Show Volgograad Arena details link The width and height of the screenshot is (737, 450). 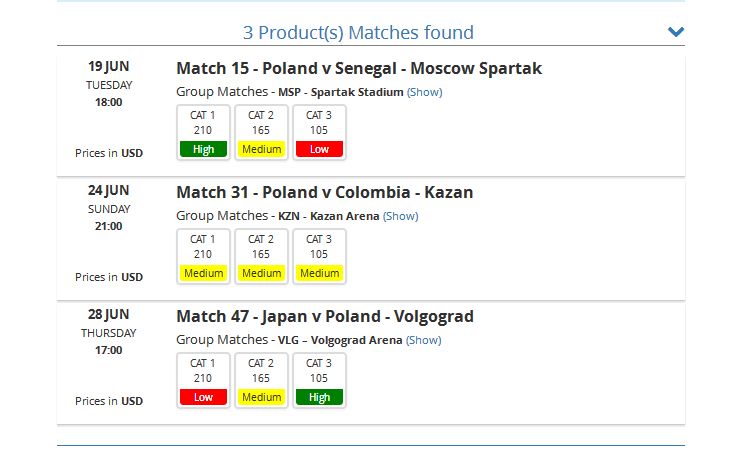click(423, 340)
